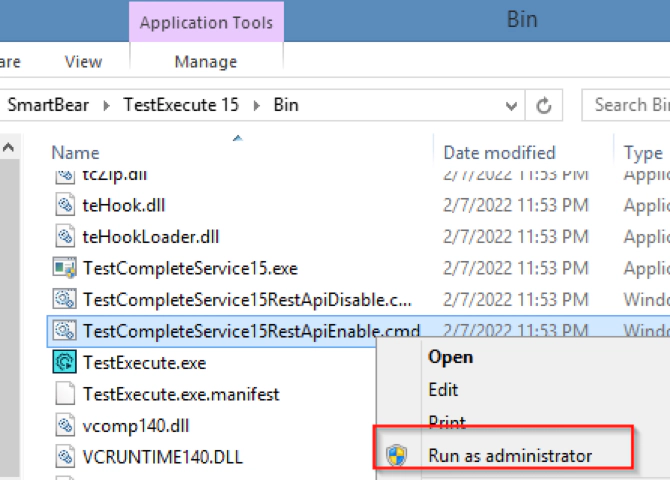The image size is (670, 480).
Task: Open the View ribbon tab
Action: [83, 61]
